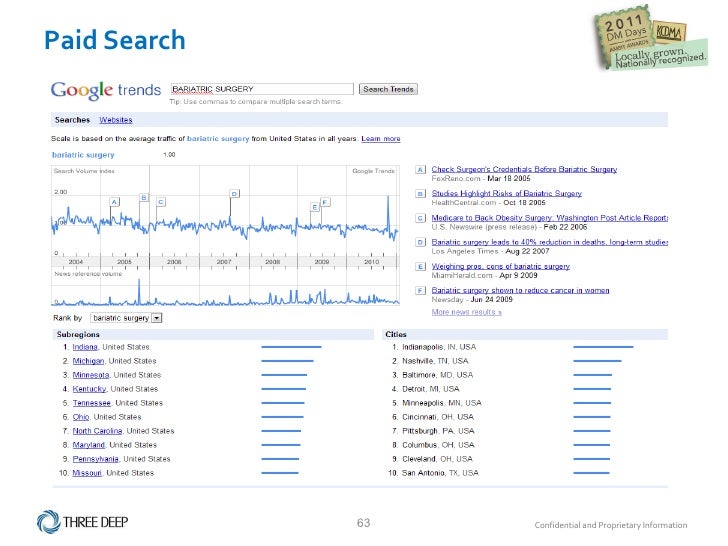Click the F legend box beside news list
Viewport: 728px width, 546px height.
[x=420, y=290]
